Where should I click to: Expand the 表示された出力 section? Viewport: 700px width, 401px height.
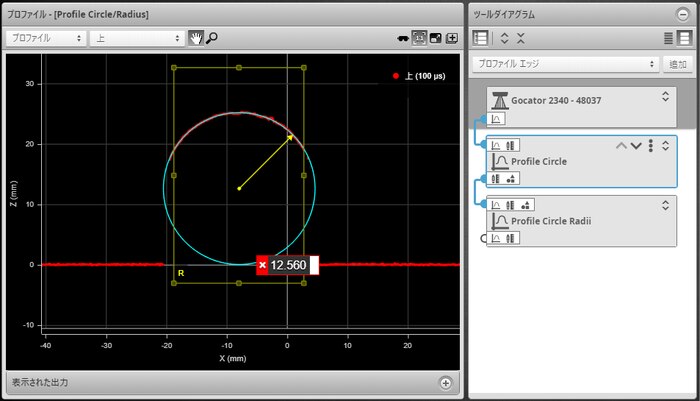(446, 383)
